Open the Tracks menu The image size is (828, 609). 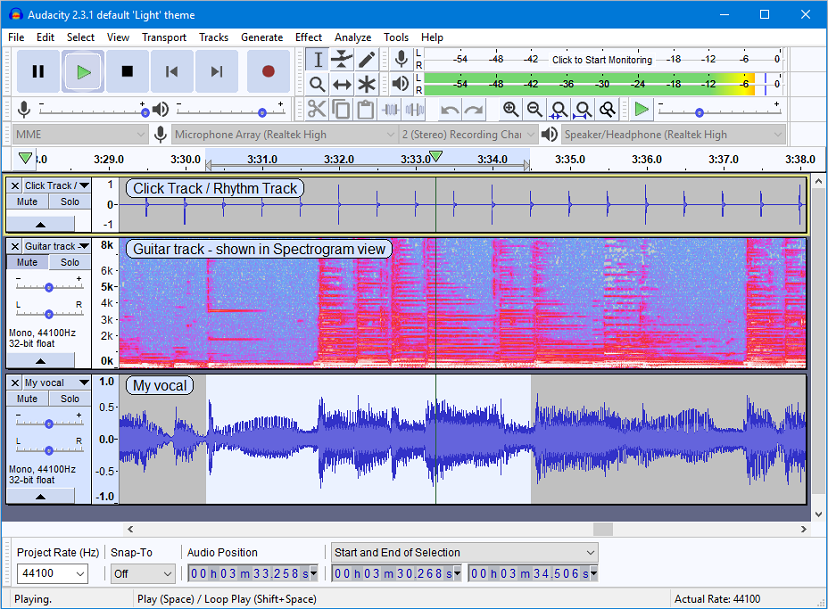pos(214,37)
